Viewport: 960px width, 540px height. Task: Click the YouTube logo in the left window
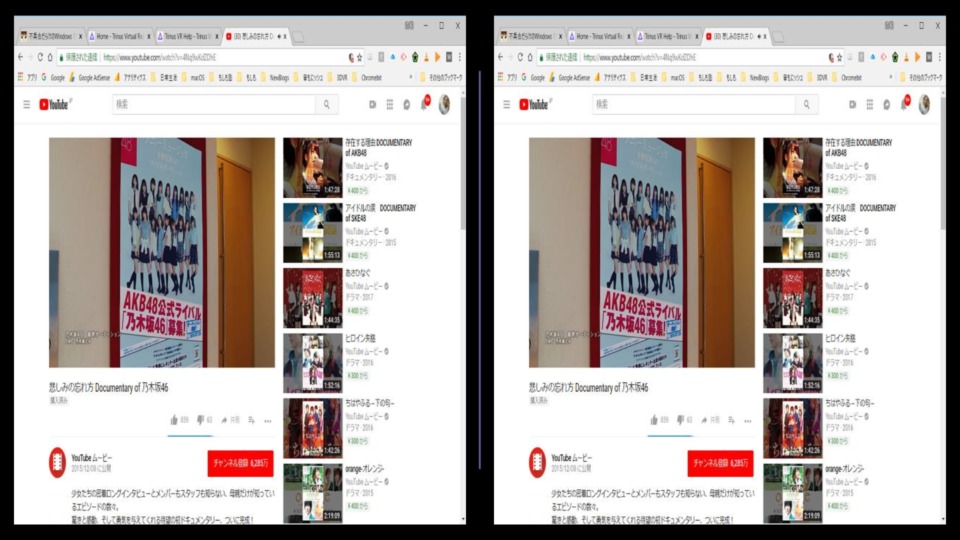coord(54,105)
